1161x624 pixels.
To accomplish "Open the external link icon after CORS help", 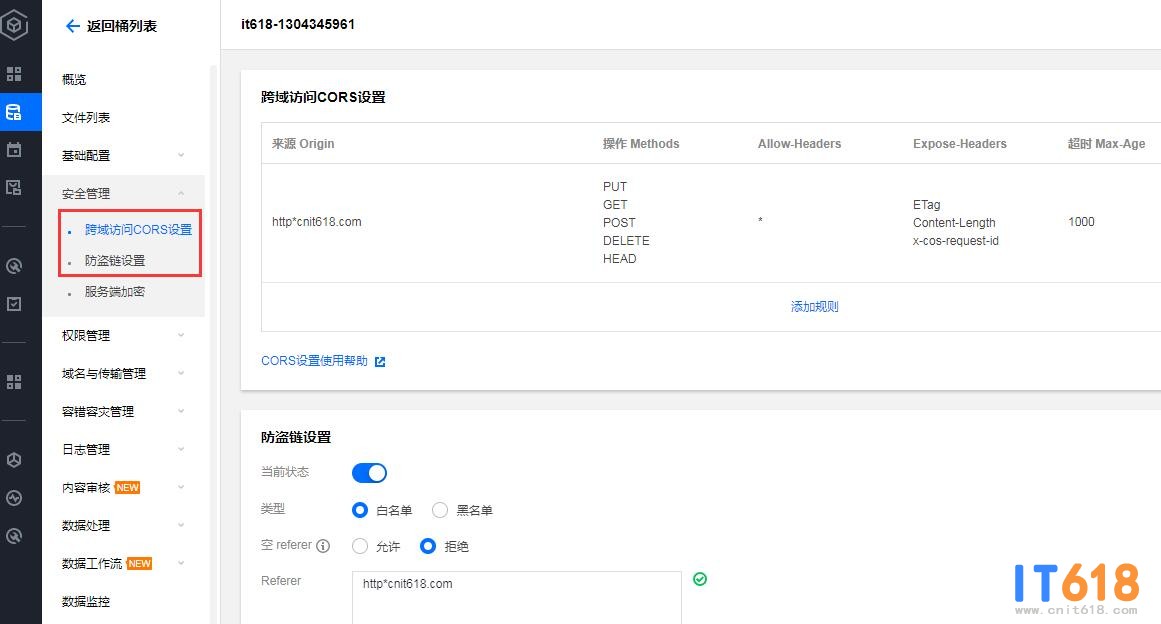I will [x=380, y=361].
